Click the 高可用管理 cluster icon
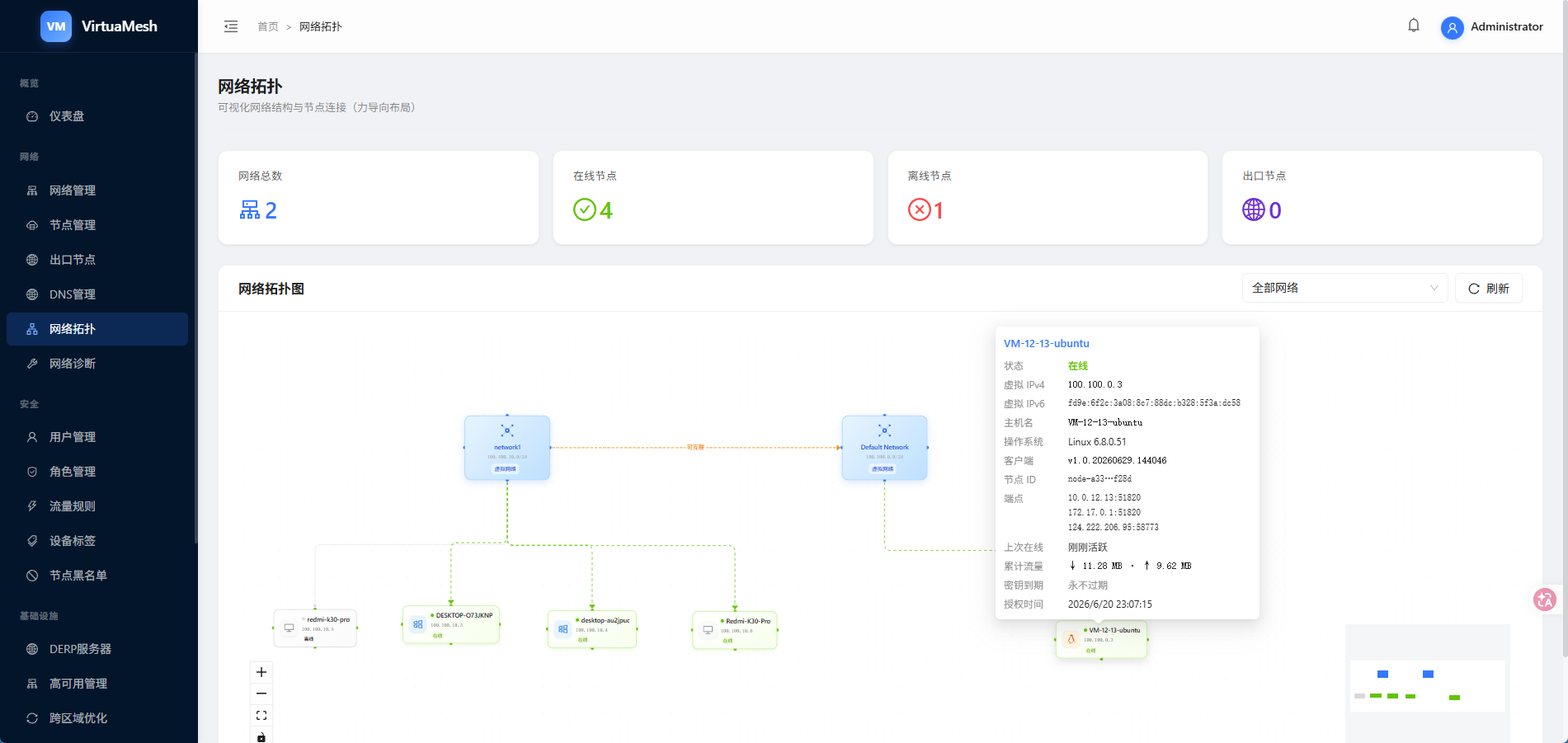The image size is (1568, 743). (32, 684)
